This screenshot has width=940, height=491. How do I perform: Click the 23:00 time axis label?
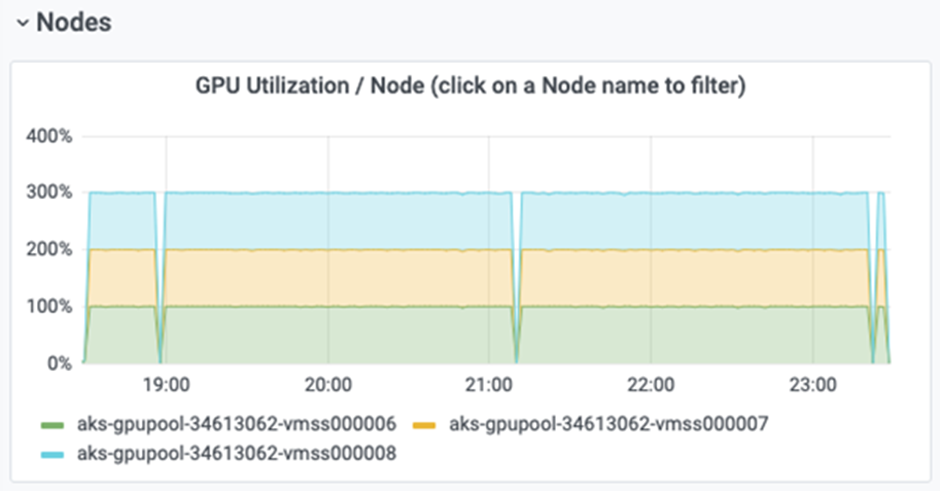[x=812, y=384]
